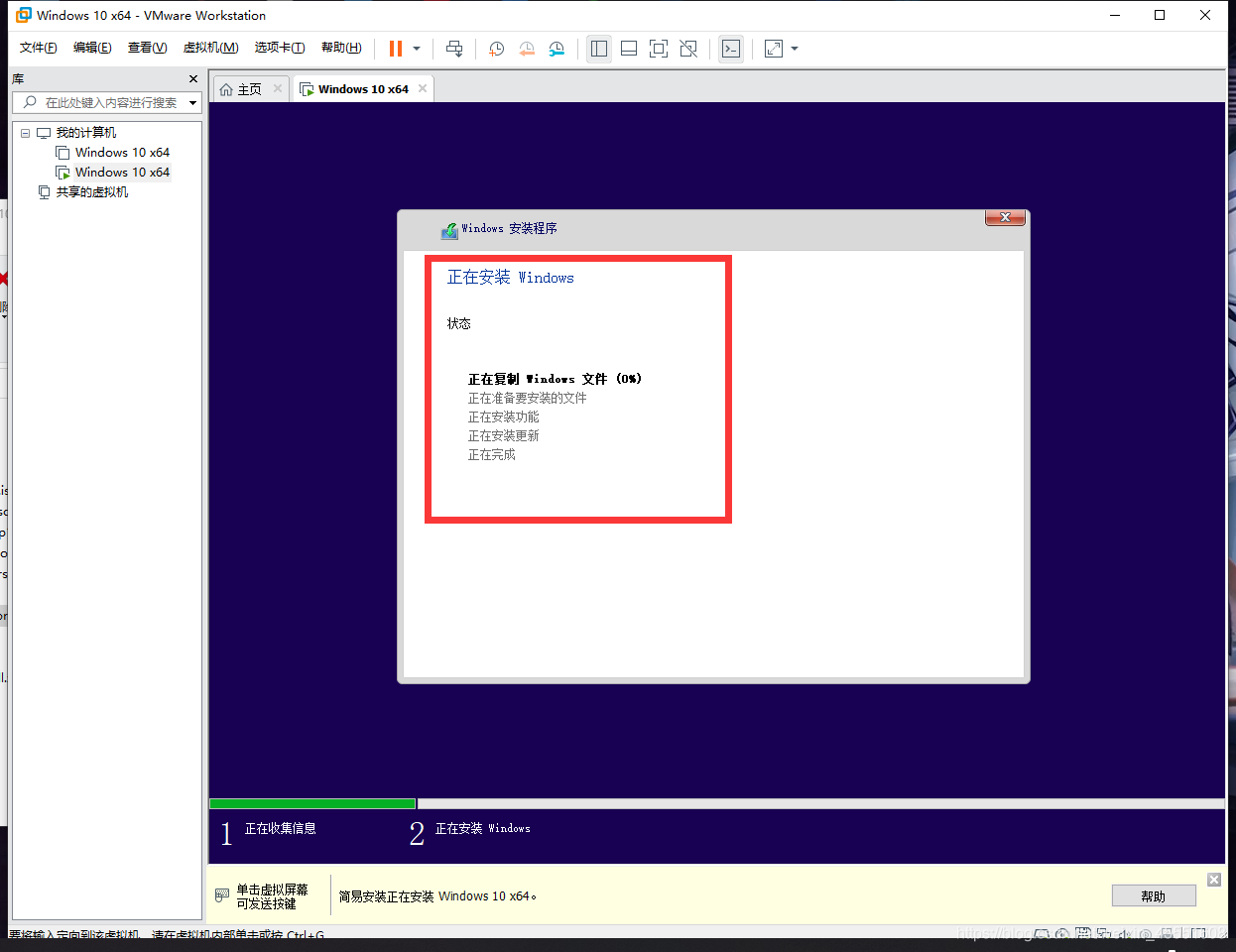Dismiss the yellow easy install hint bar

pyautogui.click(x=1214, y=880)
